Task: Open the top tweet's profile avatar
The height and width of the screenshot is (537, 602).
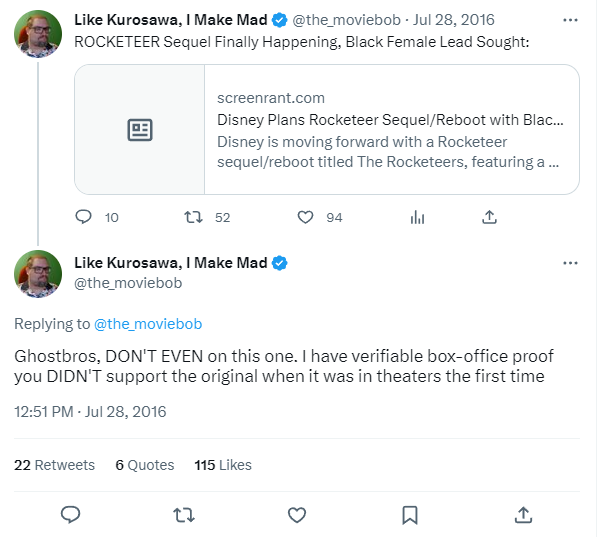Action: point(39,35)
